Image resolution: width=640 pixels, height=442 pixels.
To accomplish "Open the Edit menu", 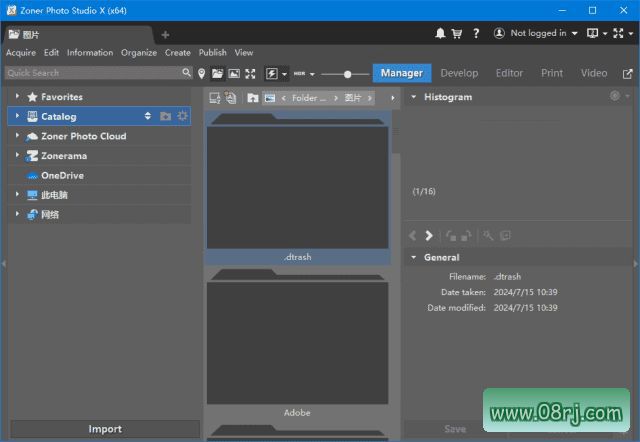I will click(51, 53).
